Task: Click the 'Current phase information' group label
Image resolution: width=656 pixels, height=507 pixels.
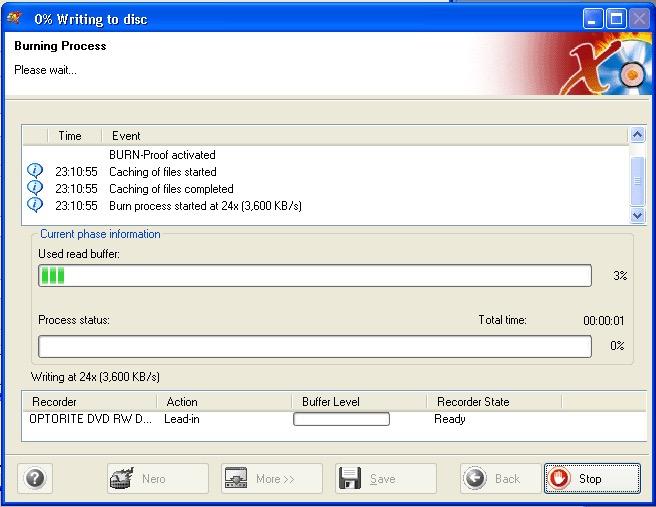Action: [x=100, y=234]
